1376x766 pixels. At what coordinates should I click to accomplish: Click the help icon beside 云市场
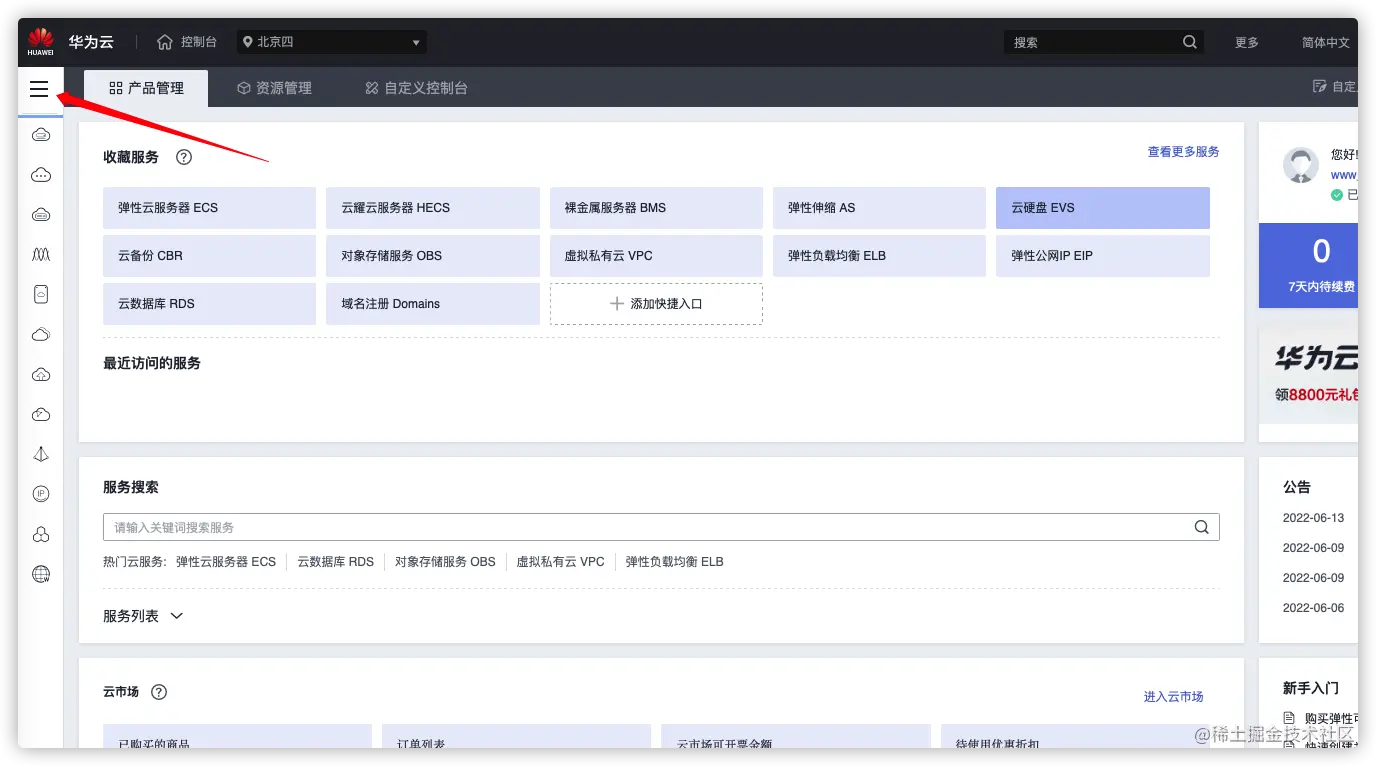point(159,692)
